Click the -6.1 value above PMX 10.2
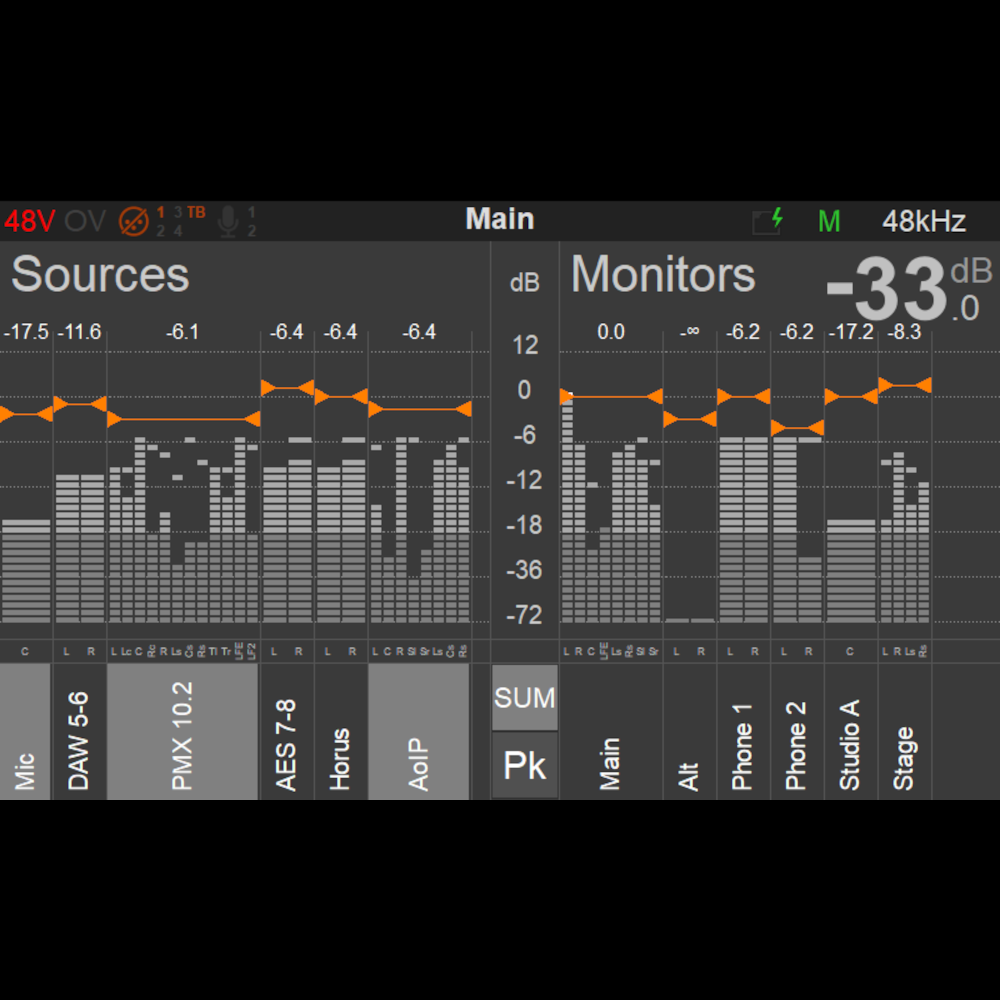1000x1000 pixels. coord(182,332)
